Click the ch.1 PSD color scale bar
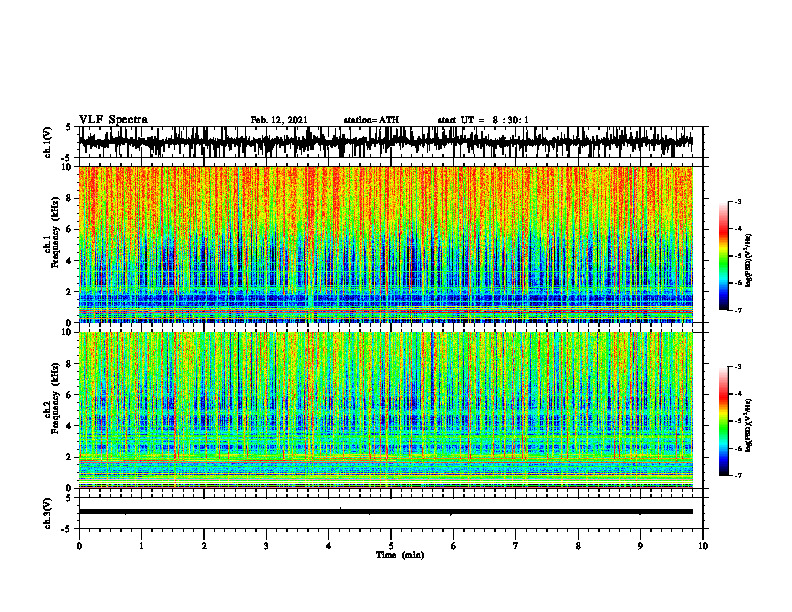 [x=723, y=256]
